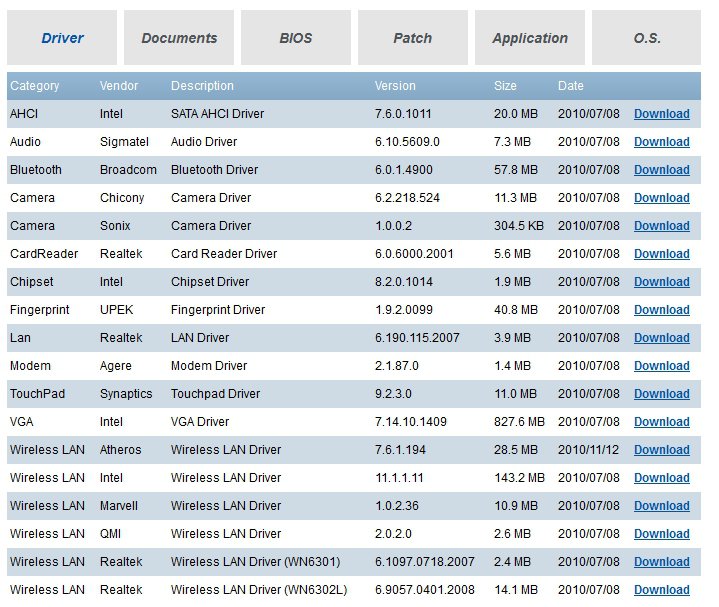The width and height of the screenshot is (719, 607).
Task: Download the Sigmatel Audio Driver
Action: [662, 142]
